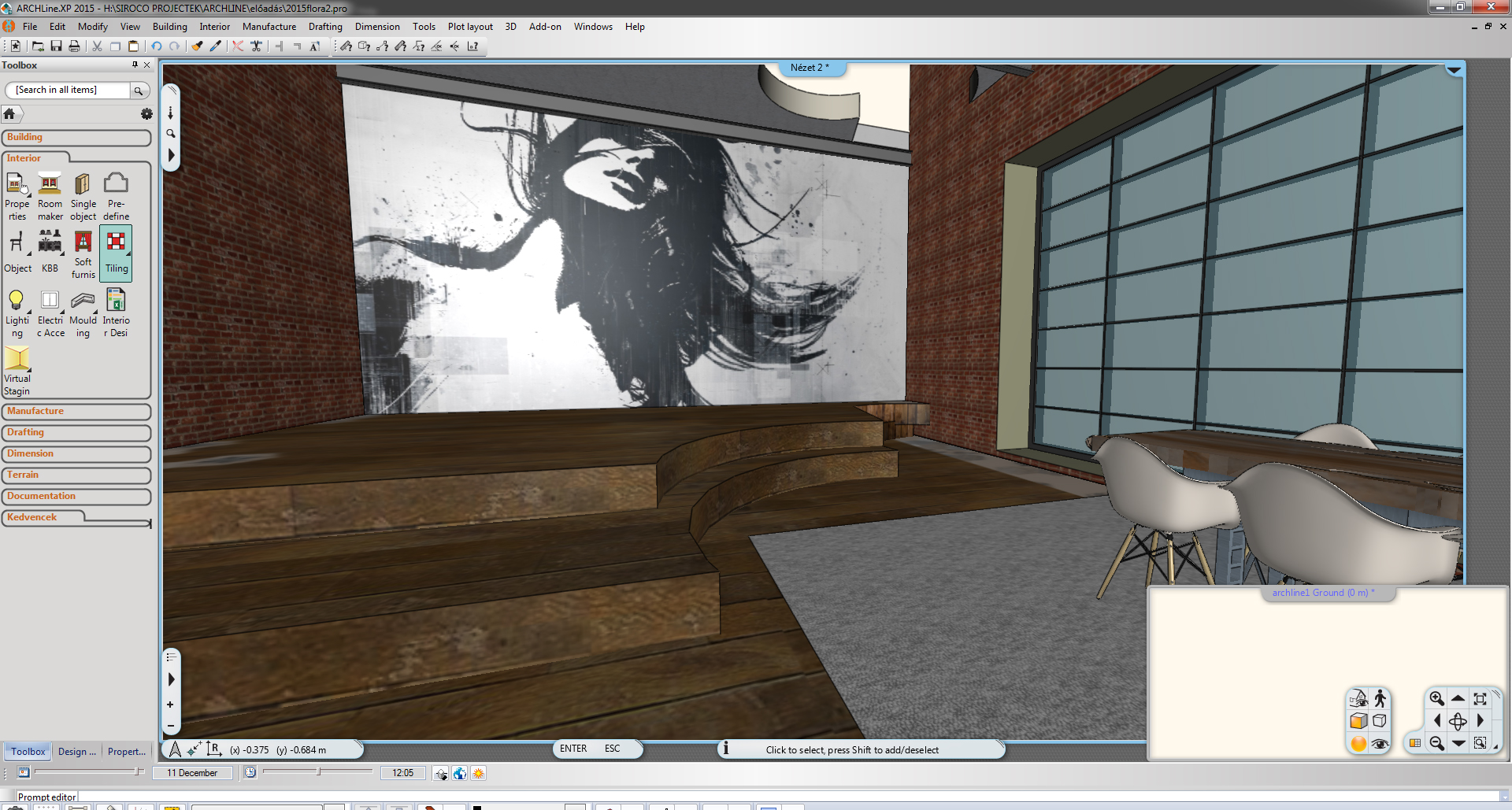Toggle the orange sphere rendering button
This screenshot has height=810, width=1512.
1358,743
